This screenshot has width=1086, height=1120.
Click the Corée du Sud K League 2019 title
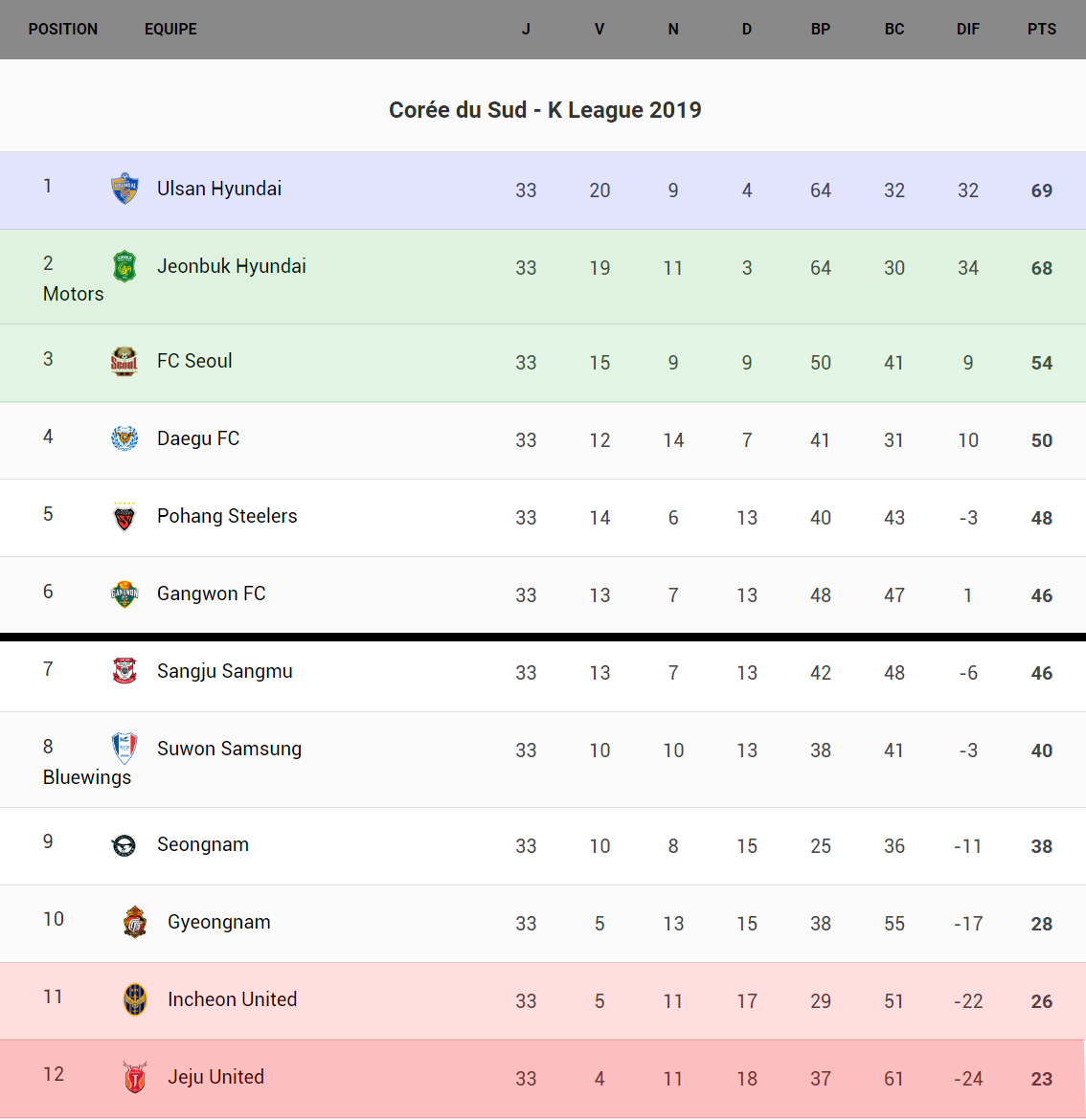545,110
